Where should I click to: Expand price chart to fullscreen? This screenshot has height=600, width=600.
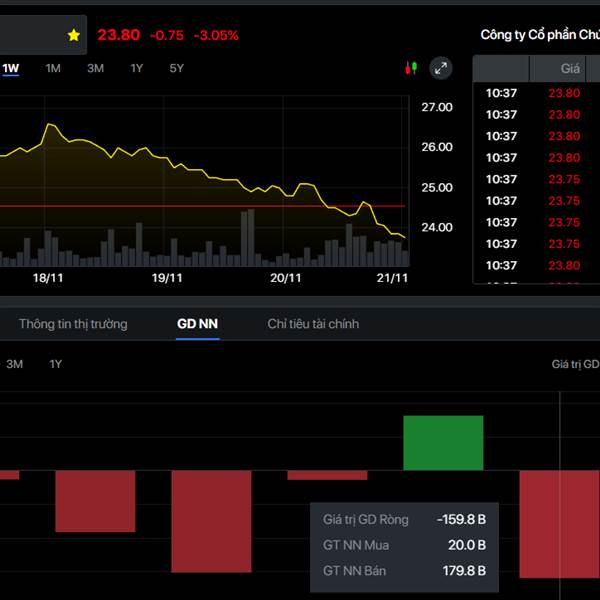441,68
